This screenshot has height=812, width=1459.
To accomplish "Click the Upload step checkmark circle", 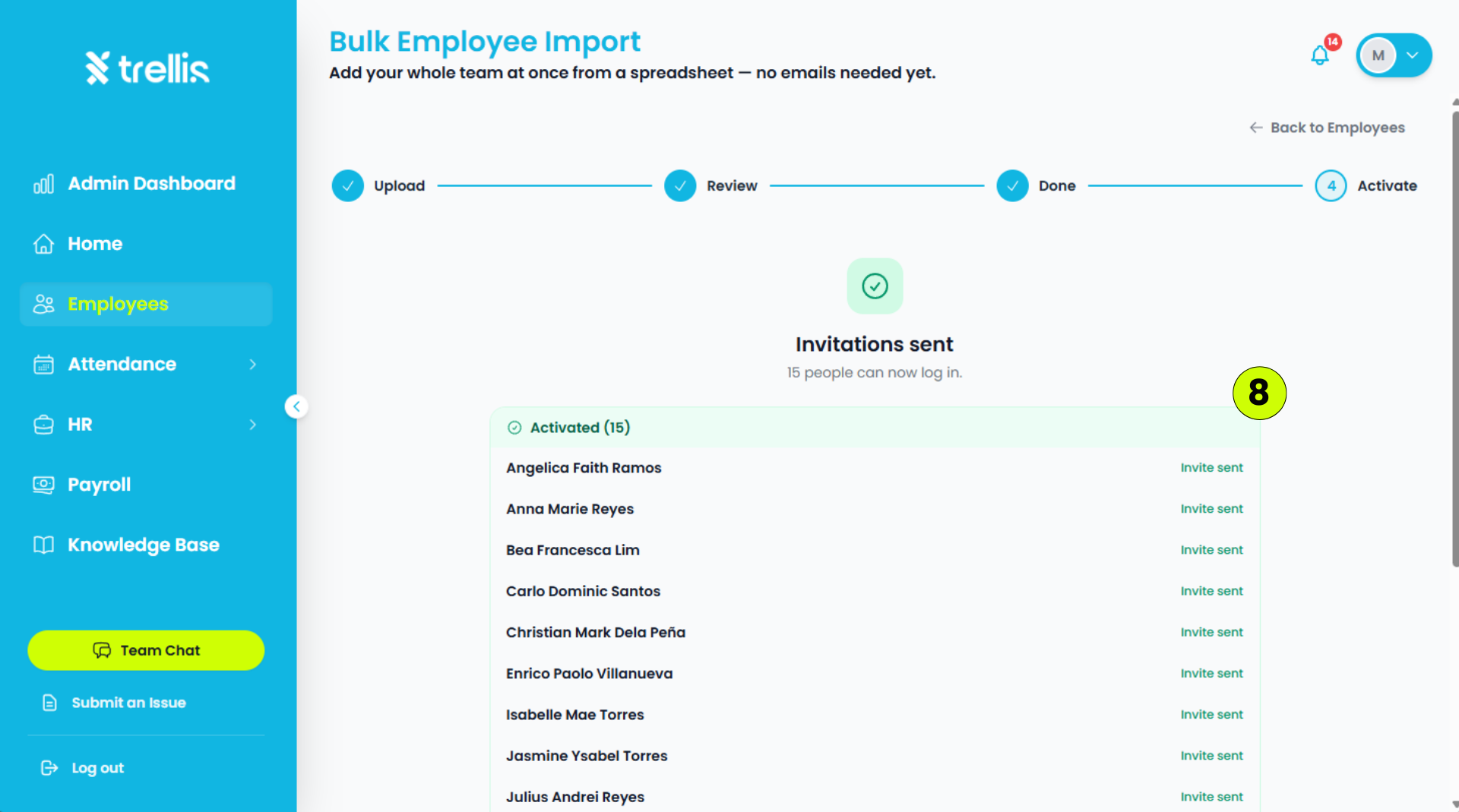I will pyautogui.click(x=348, y=185).
